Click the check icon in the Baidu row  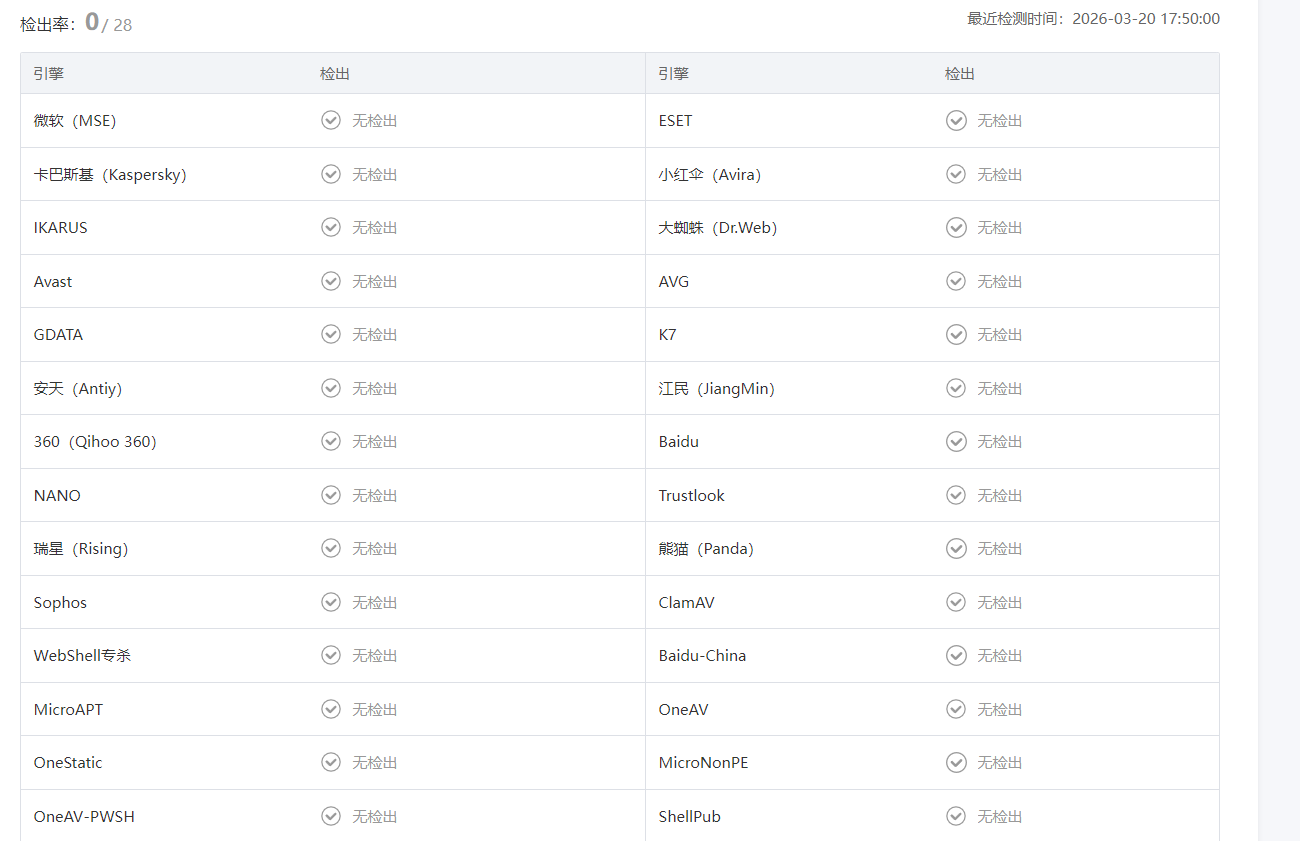coord(956,441)
